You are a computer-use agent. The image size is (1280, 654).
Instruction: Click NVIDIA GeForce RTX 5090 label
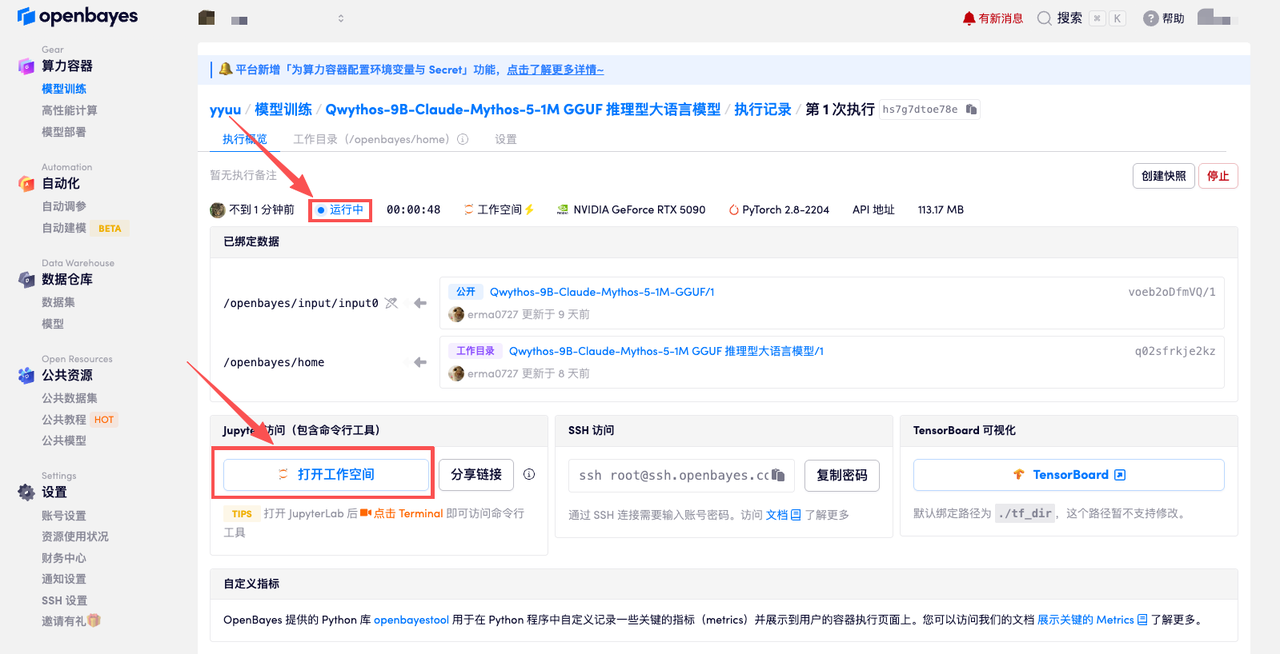(631, 210)
